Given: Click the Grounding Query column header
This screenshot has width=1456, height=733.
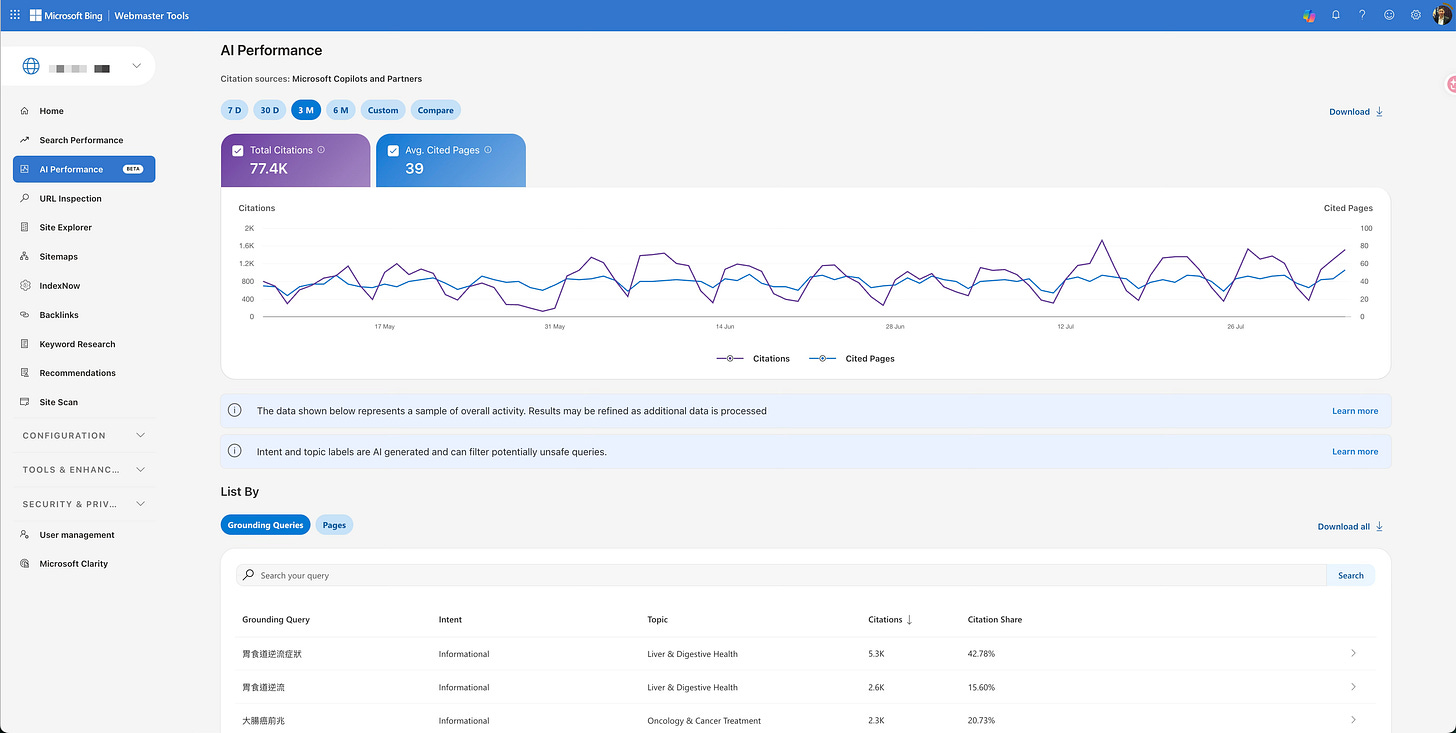Looking at the screenshot, I should point(276,620).
